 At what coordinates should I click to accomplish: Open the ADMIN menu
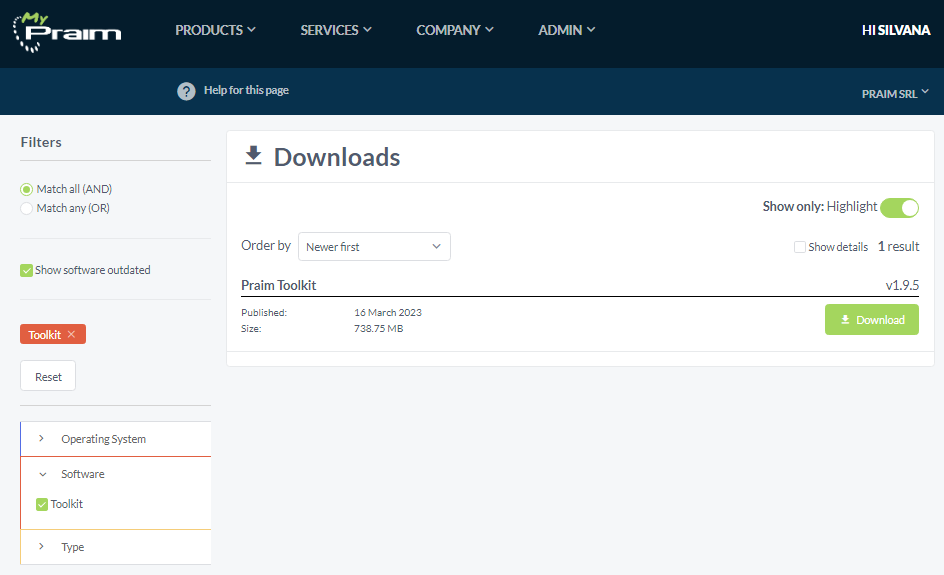coord(567,30)
